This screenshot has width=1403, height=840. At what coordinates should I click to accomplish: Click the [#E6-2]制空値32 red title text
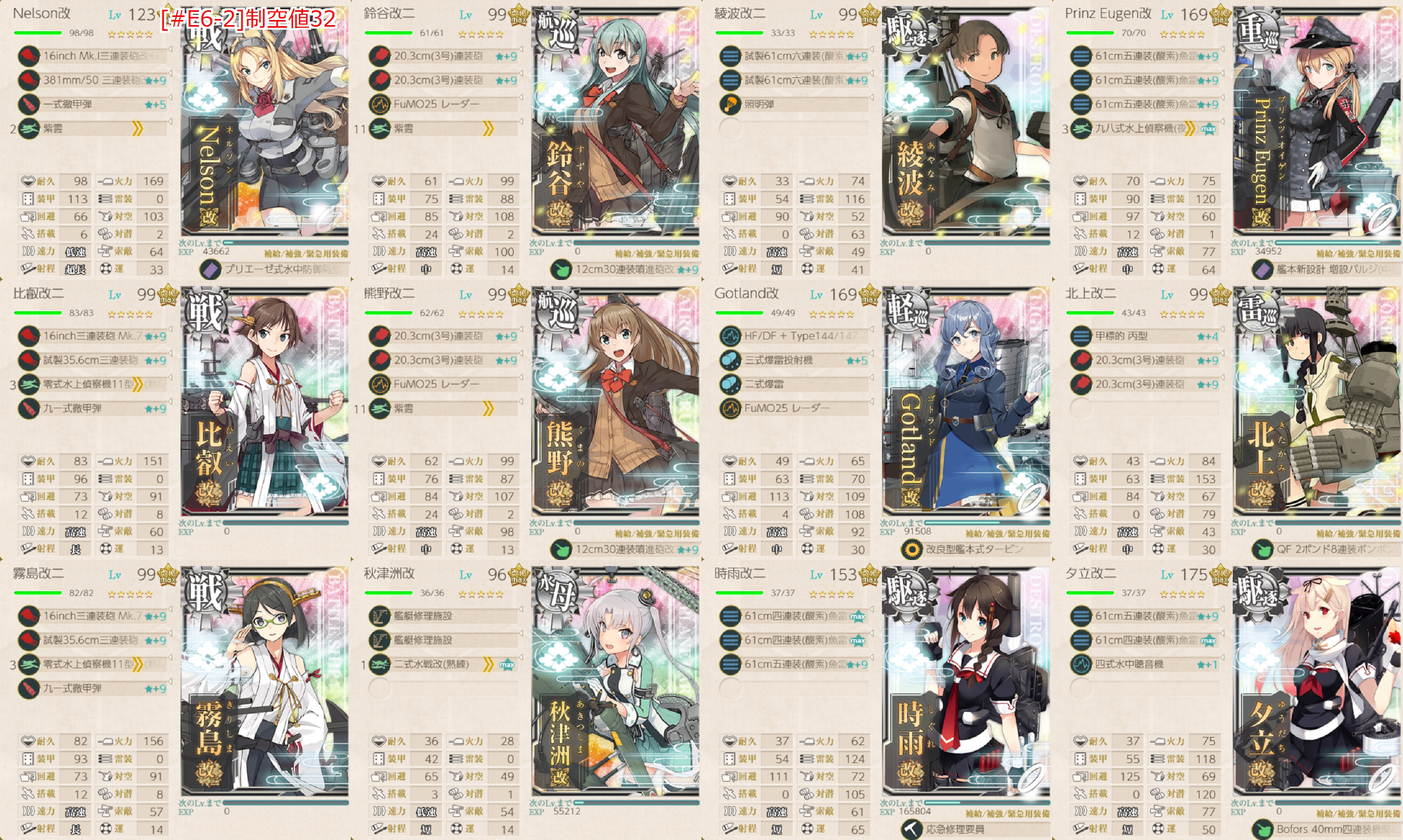249,18
